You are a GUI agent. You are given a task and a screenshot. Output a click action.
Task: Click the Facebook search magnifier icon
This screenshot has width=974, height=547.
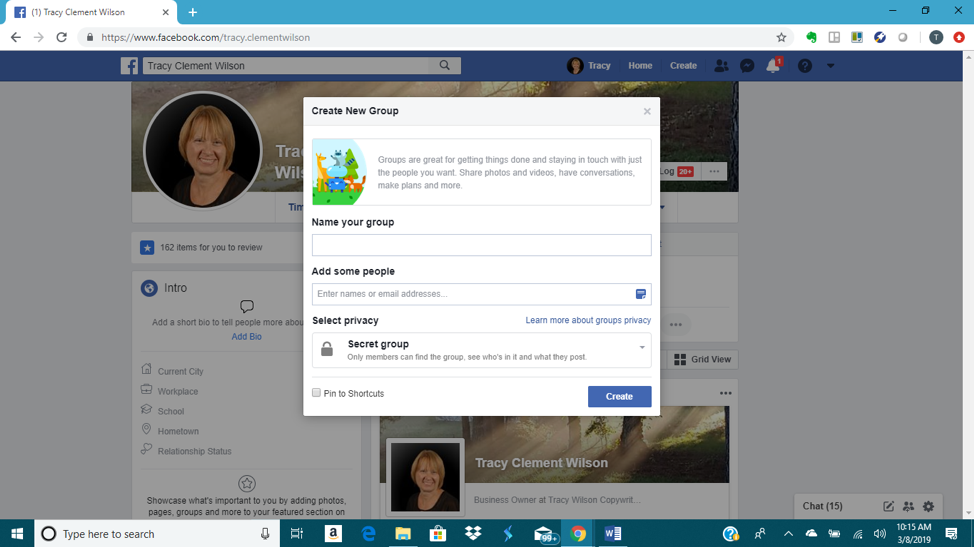click(445, 66)
